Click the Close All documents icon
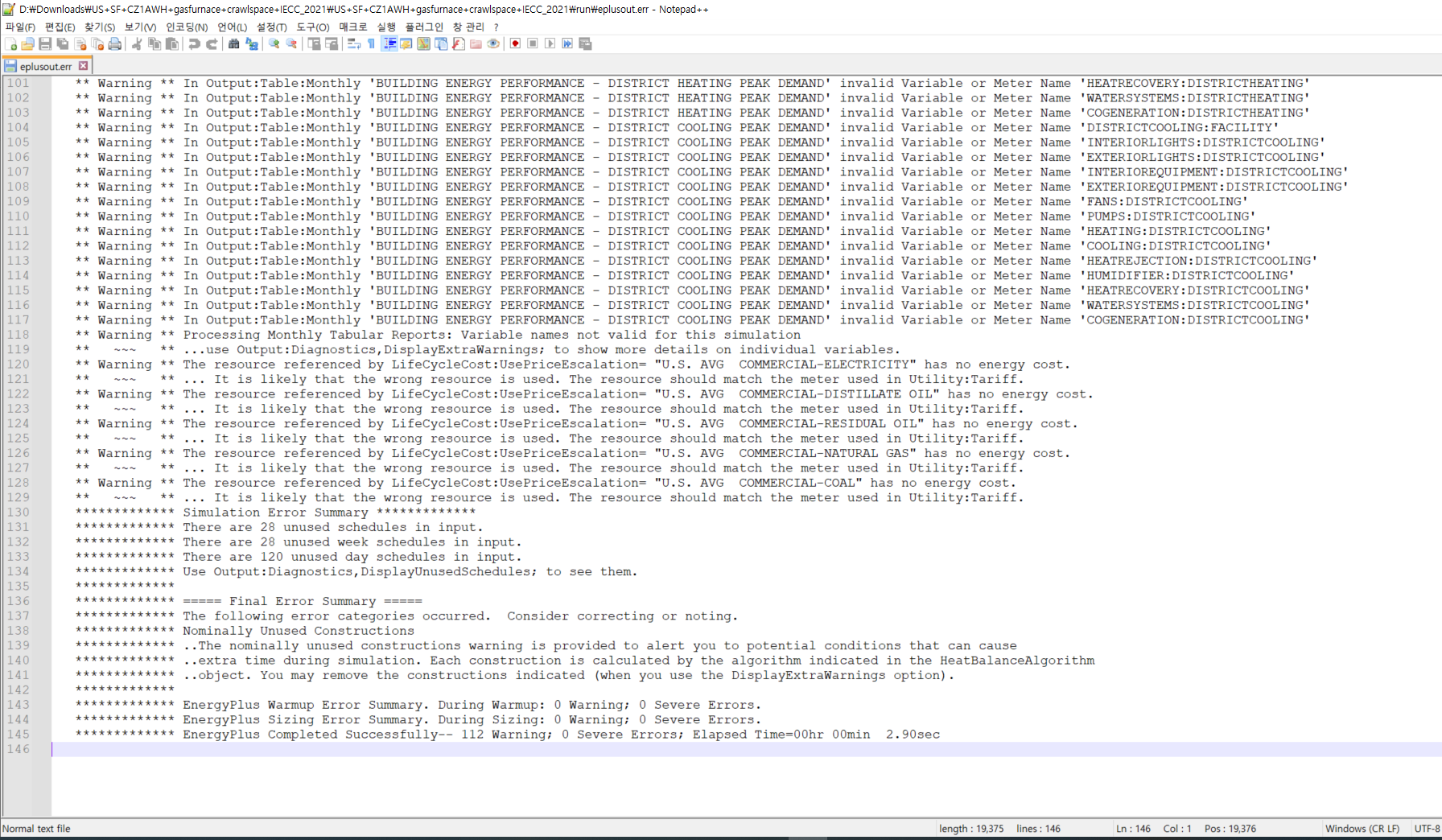The image size is (1442, 840). 97,43
